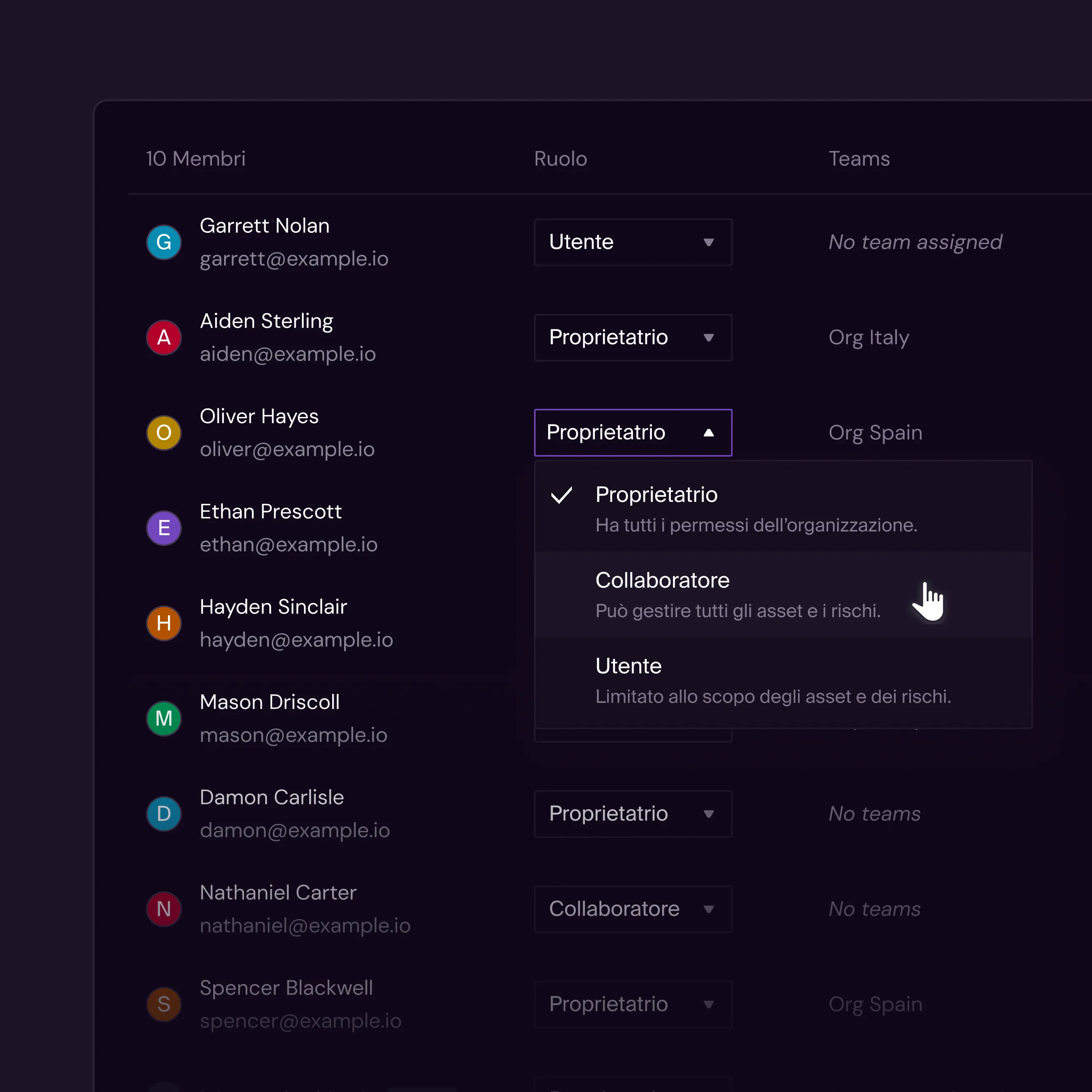The height and width of the screenshot is (1092, 1092).
Task: Click Nathaniel Carter's dark red N avatar
Action: [x=164, y=909]
